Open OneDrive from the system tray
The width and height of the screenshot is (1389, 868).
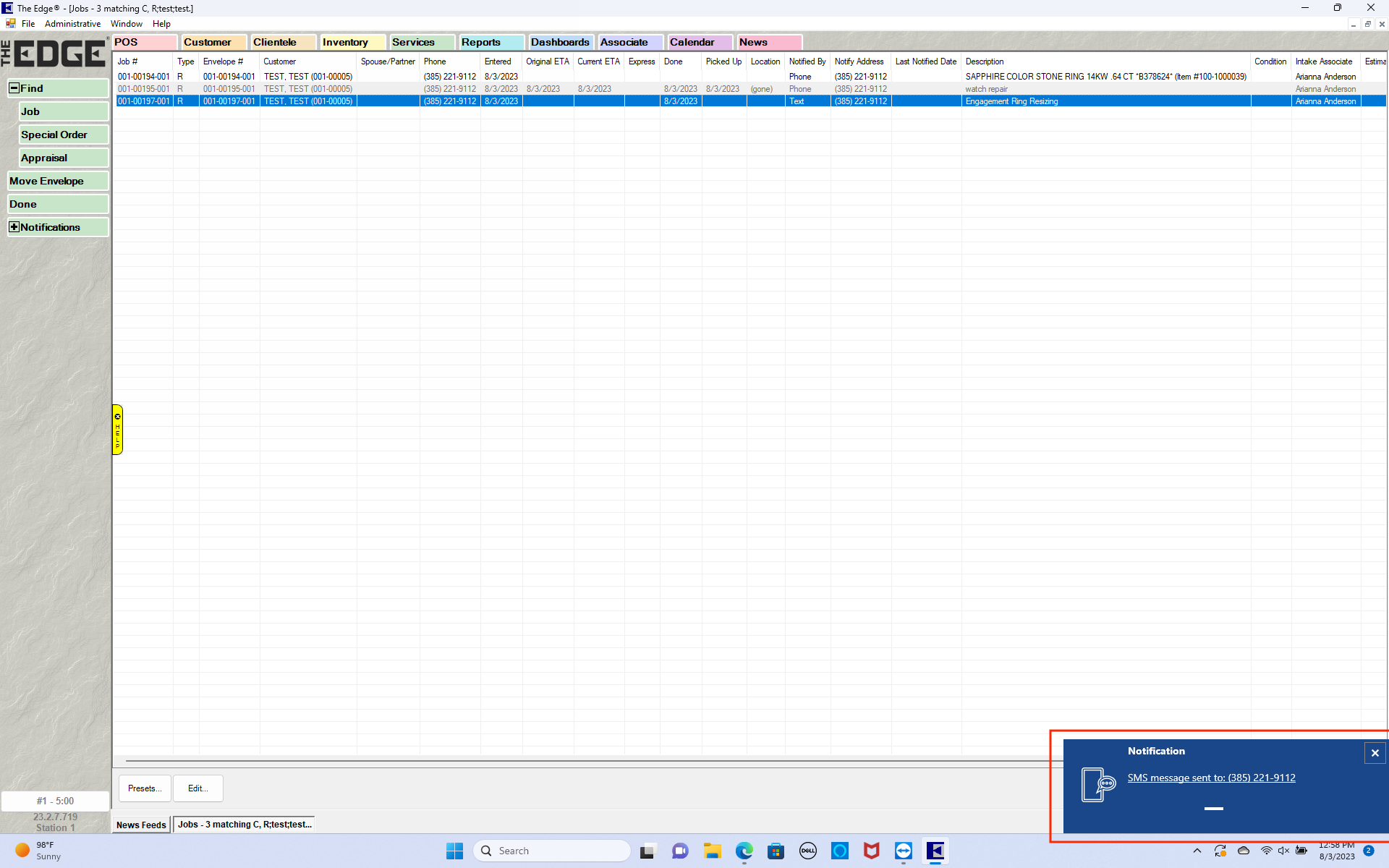1243,851
